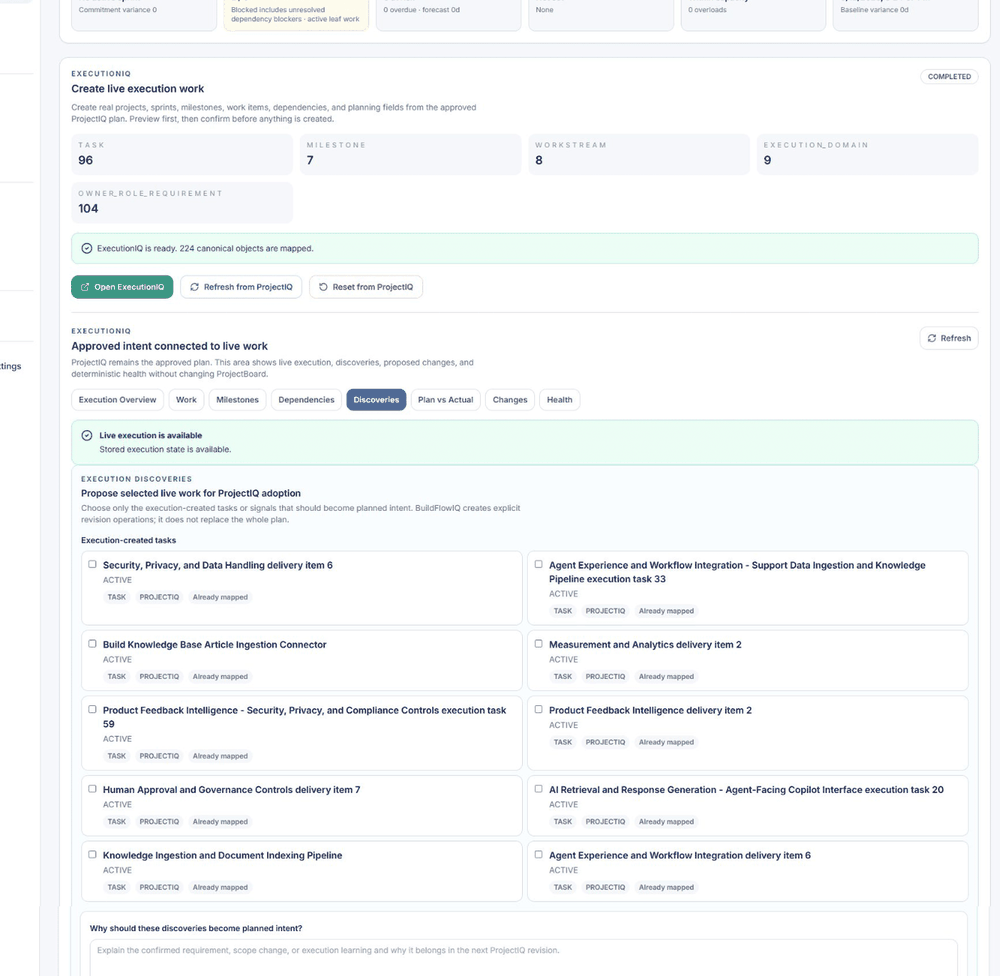Switch to the Dependencies tab
Viewport: 1000px width, 976px height.
tap(306, 400)
